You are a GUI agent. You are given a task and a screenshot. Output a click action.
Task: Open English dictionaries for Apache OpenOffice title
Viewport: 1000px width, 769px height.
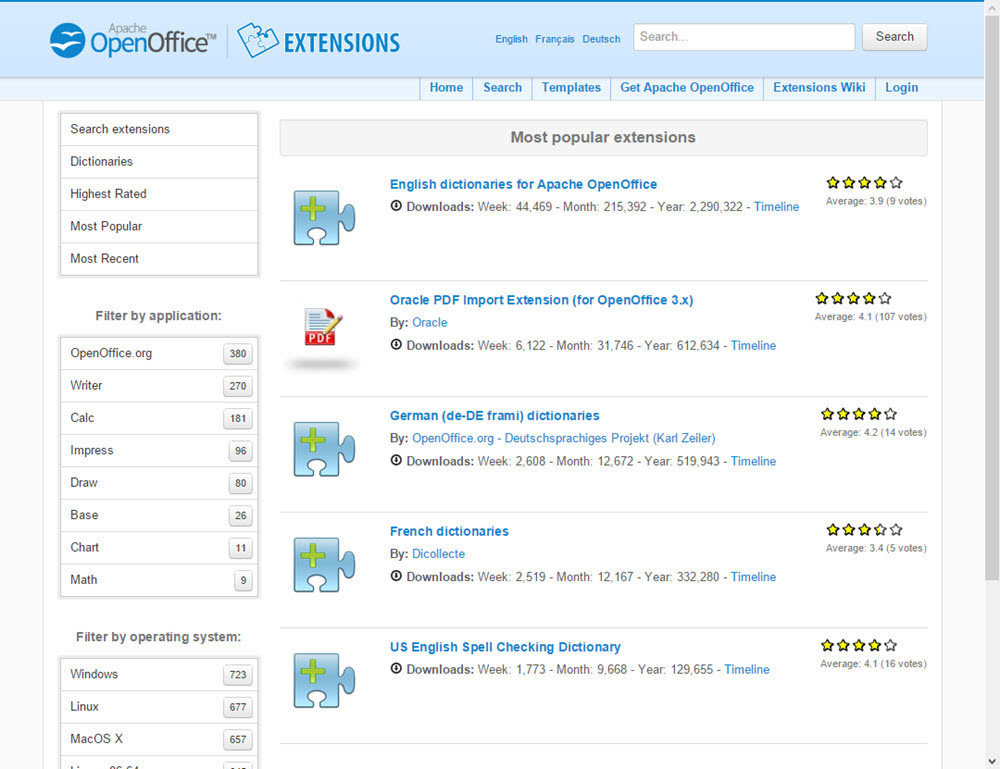point(523,184)
